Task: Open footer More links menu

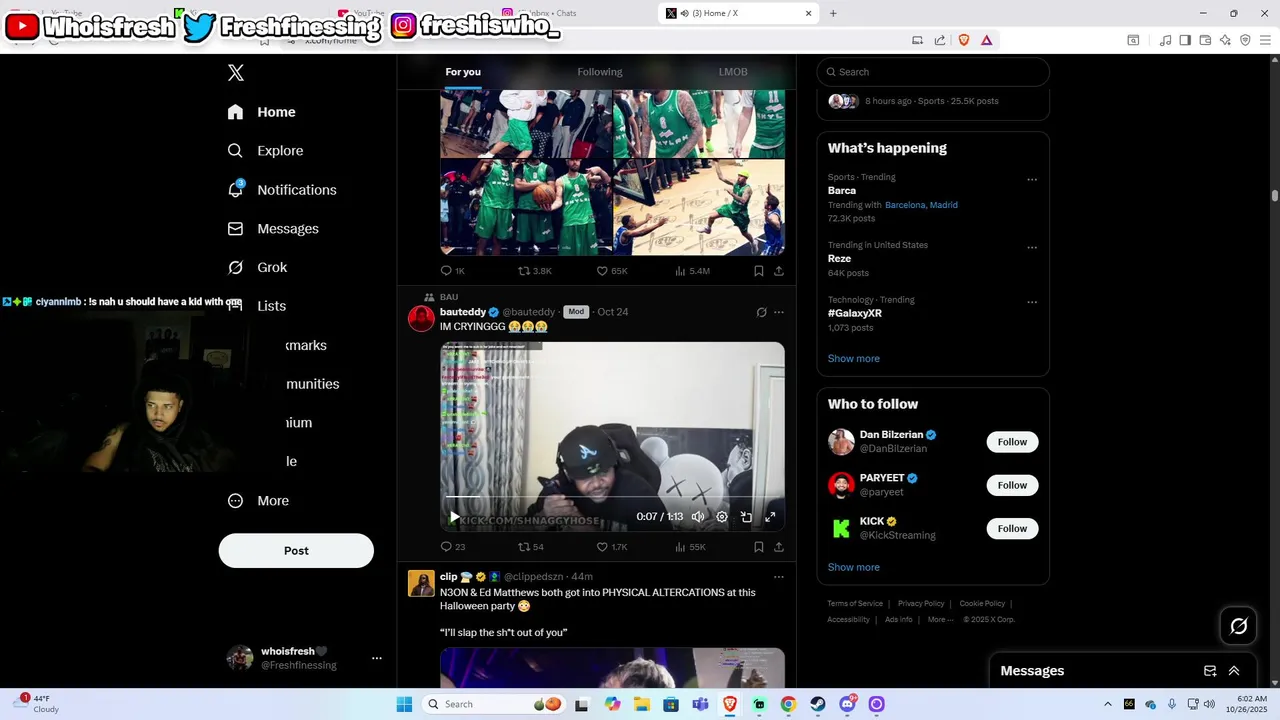Action: point(939,620)
